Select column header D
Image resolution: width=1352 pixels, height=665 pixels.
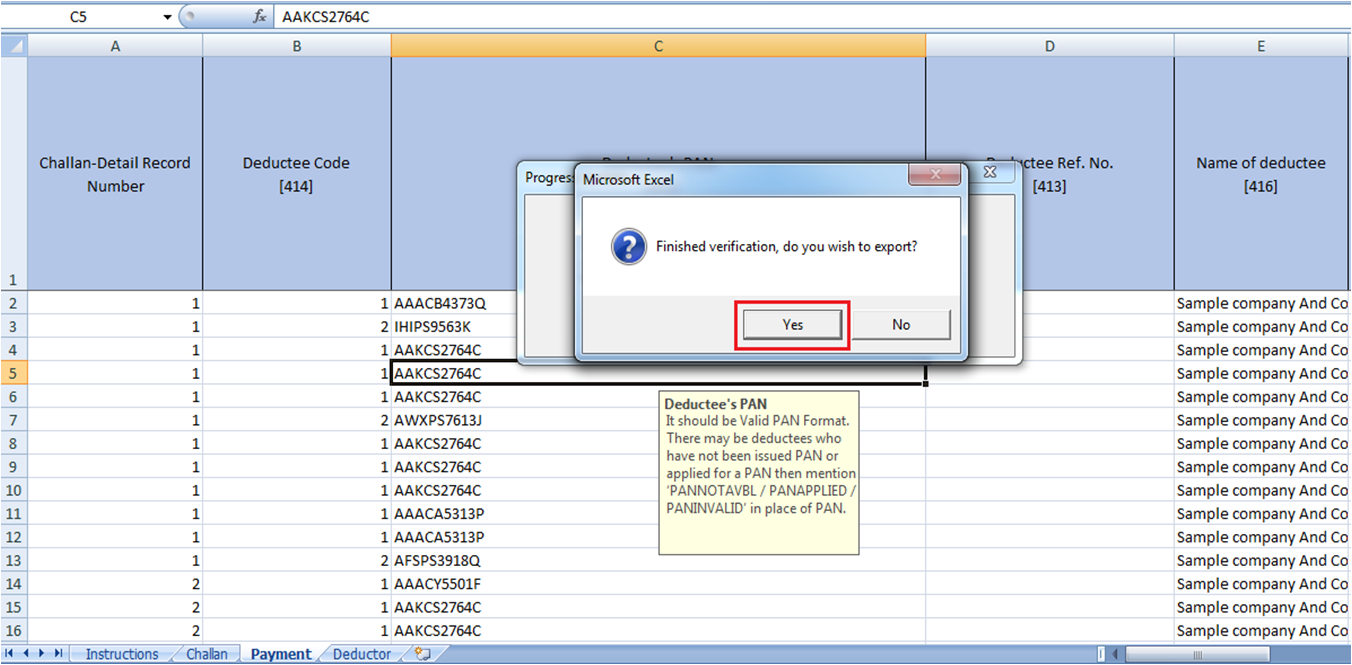tap(1049, 45)
